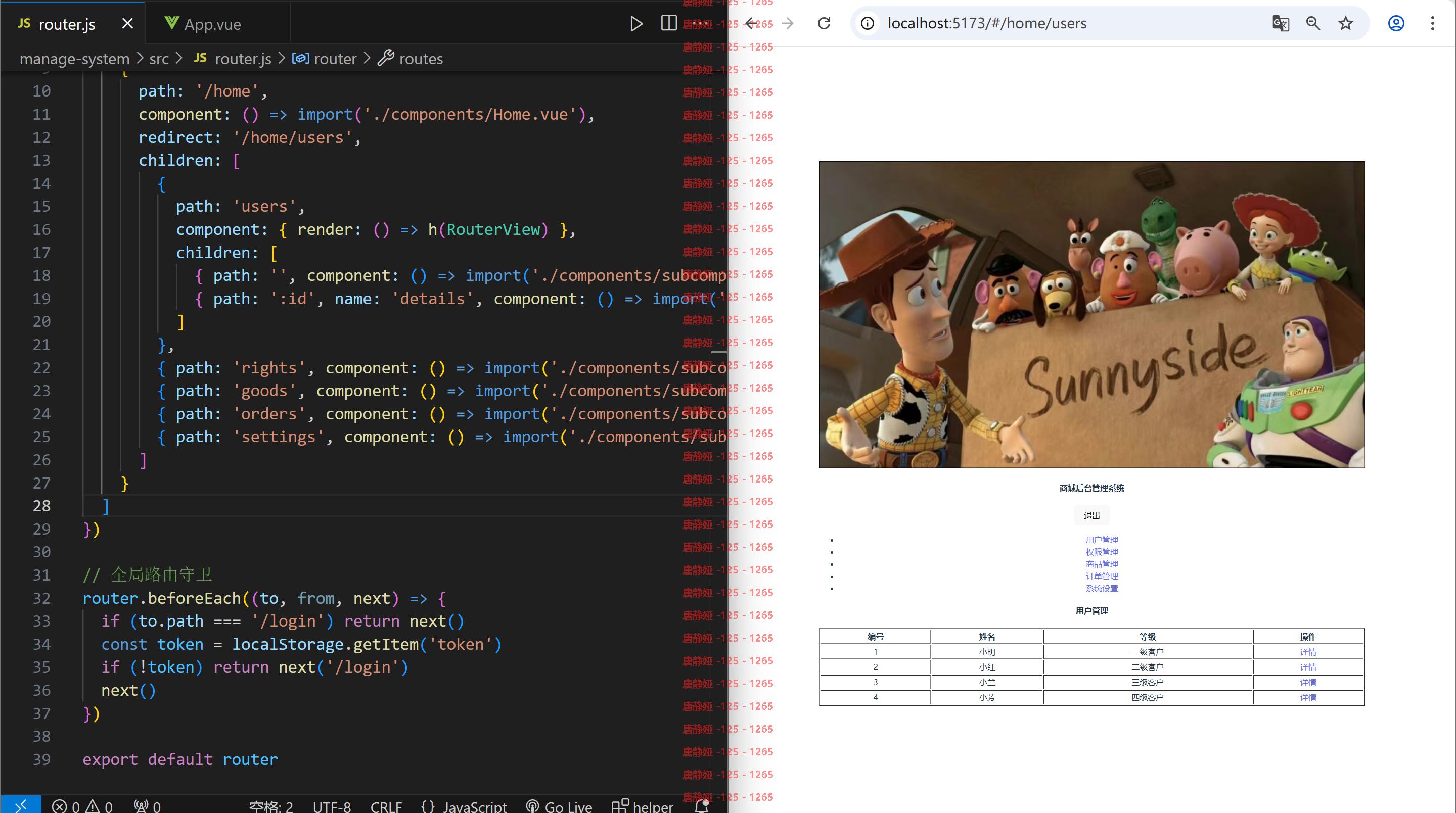Run the code with the play icon
This screenshot has width=1456, height=813.
(x=636, y=24)
